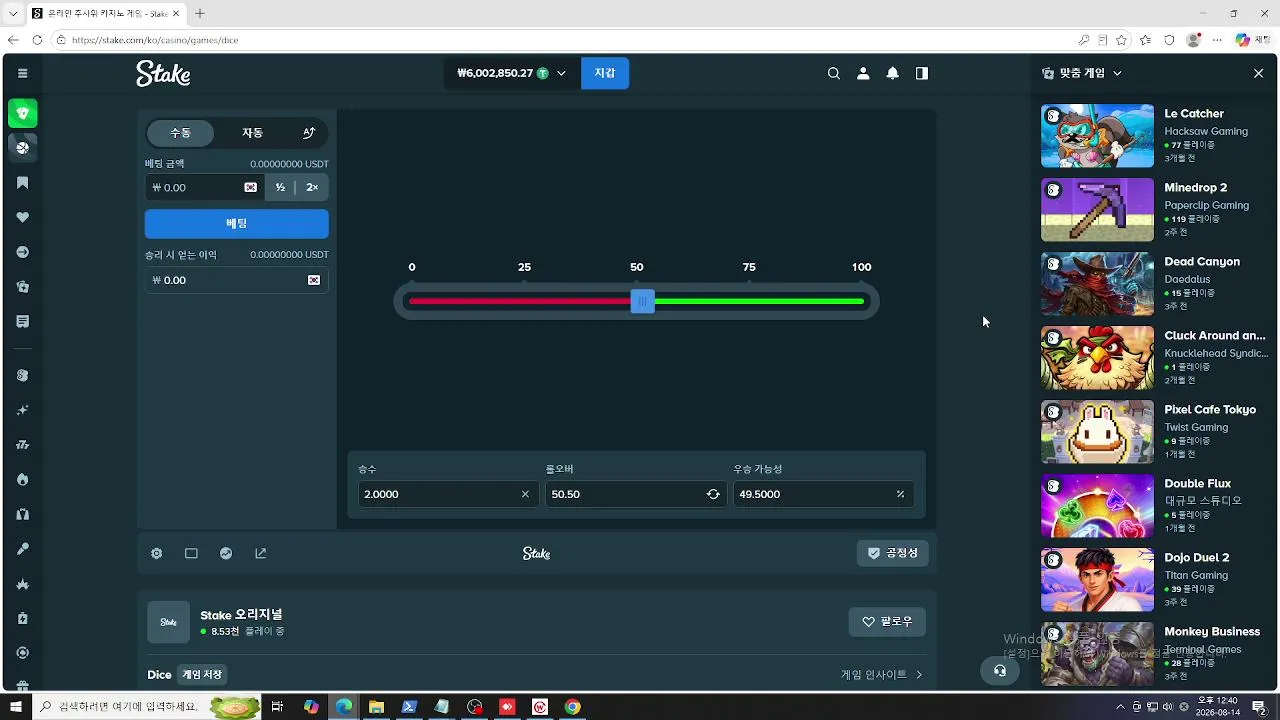
Task: Click the pop-out game icon
Action: [261, 553]
